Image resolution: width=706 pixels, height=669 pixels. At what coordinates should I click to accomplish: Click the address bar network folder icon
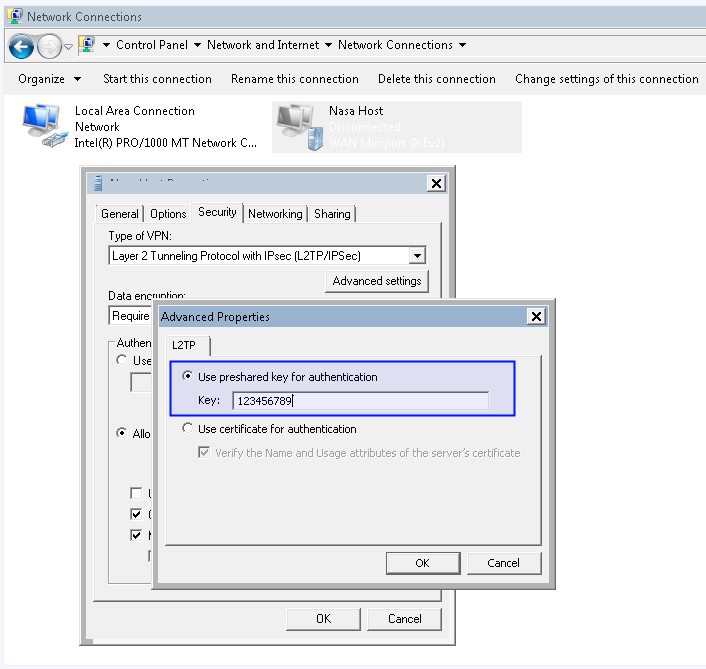[x=87, y=45]
